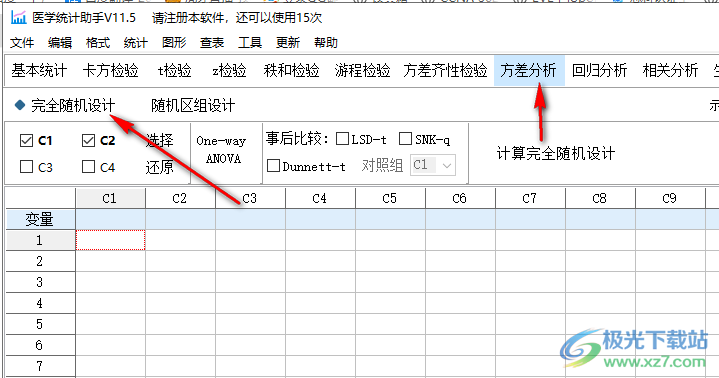Select the 方差分析 tab

click(x=529, y=71)
